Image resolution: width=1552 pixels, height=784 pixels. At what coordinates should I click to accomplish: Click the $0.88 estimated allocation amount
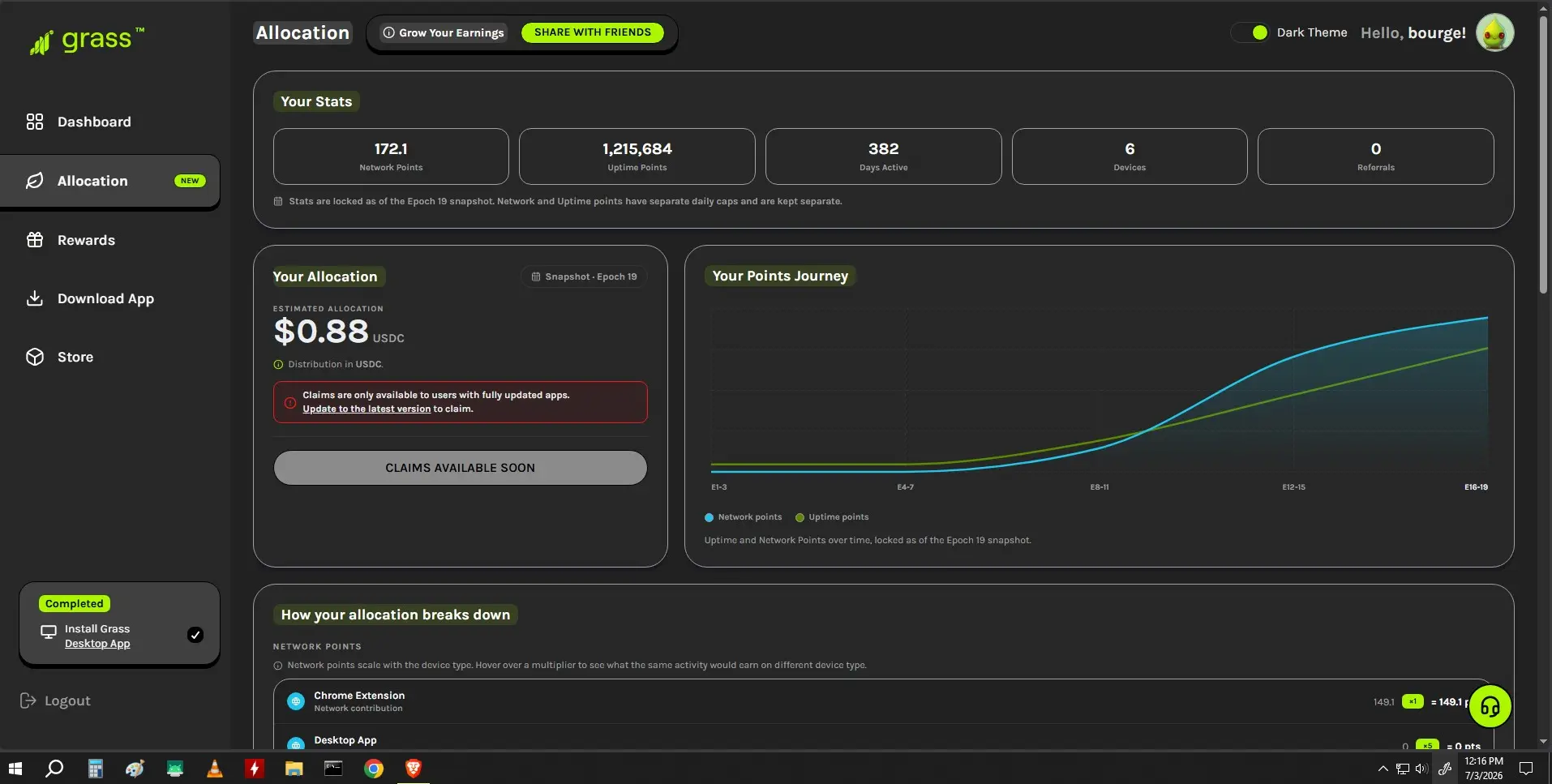tap(321, 331)
